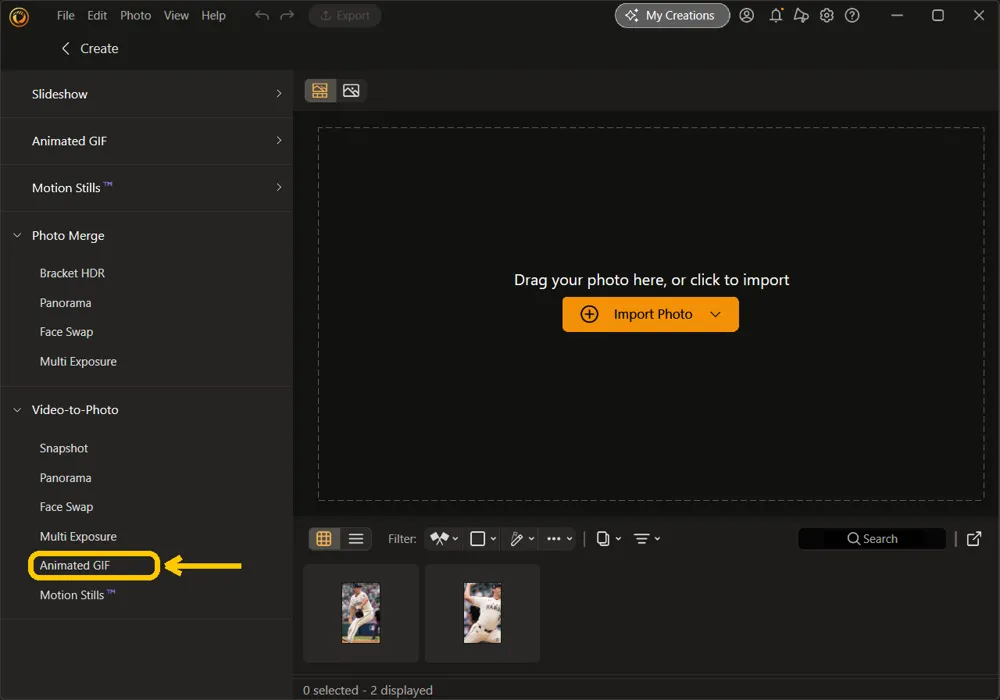Open the View menu

[176, 15]
